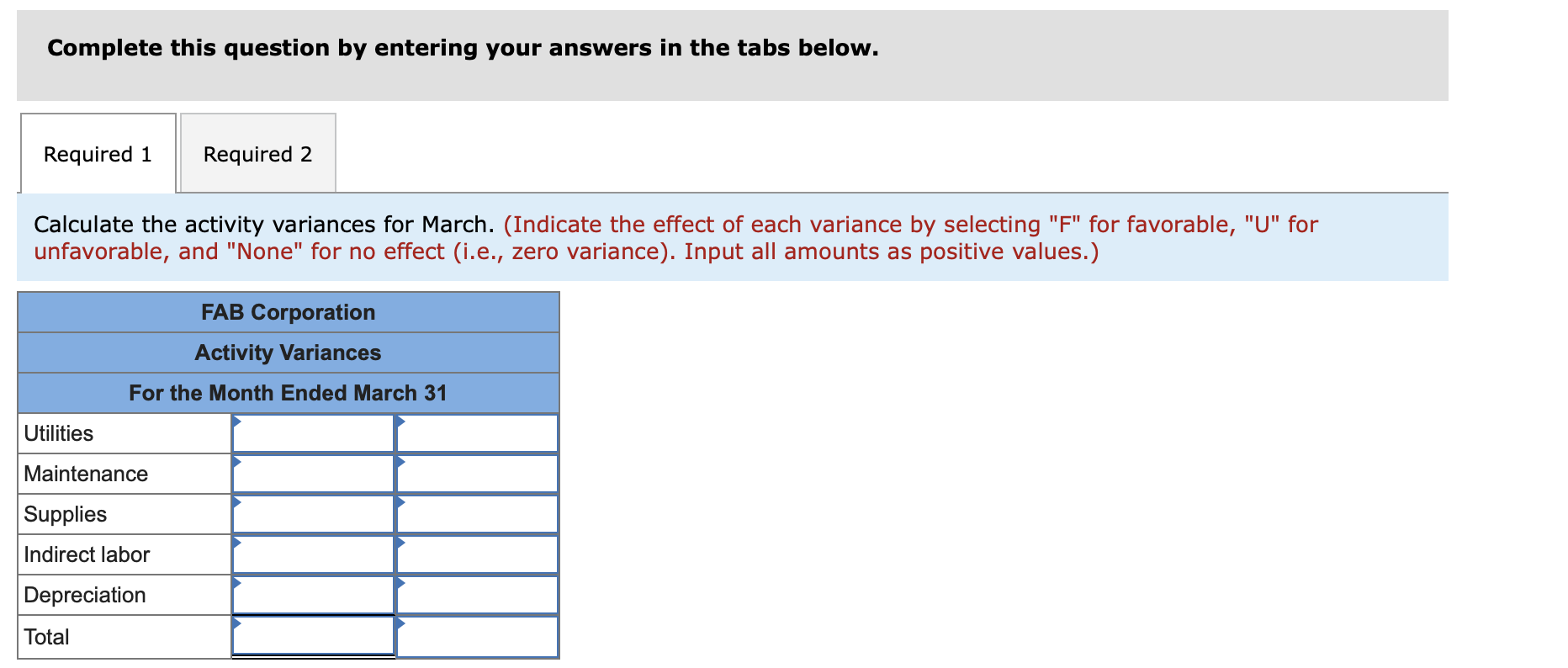This screenshot has width=1568, height=668.
Task: Click the Total variance amount field
Action: 313,636
